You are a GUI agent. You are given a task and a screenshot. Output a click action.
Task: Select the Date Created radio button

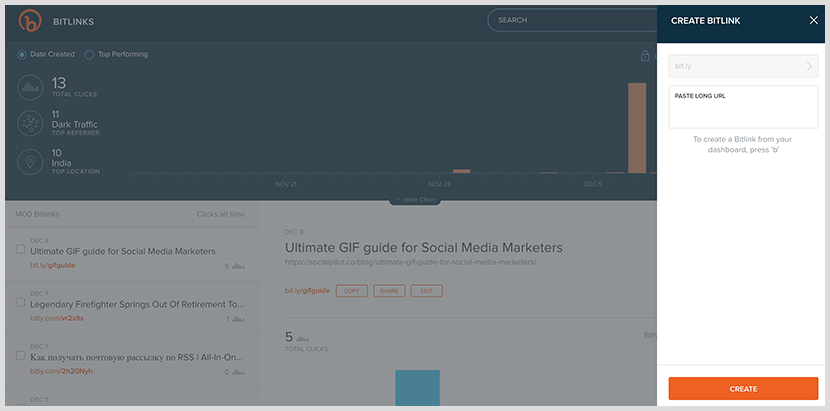pos(22,54)
